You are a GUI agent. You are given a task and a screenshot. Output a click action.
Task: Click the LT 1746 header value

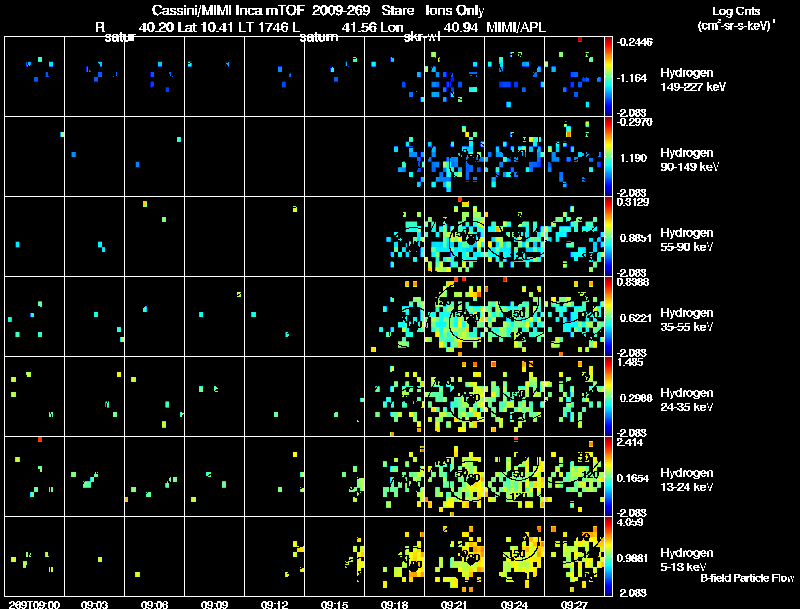click(x=263, y=27)
